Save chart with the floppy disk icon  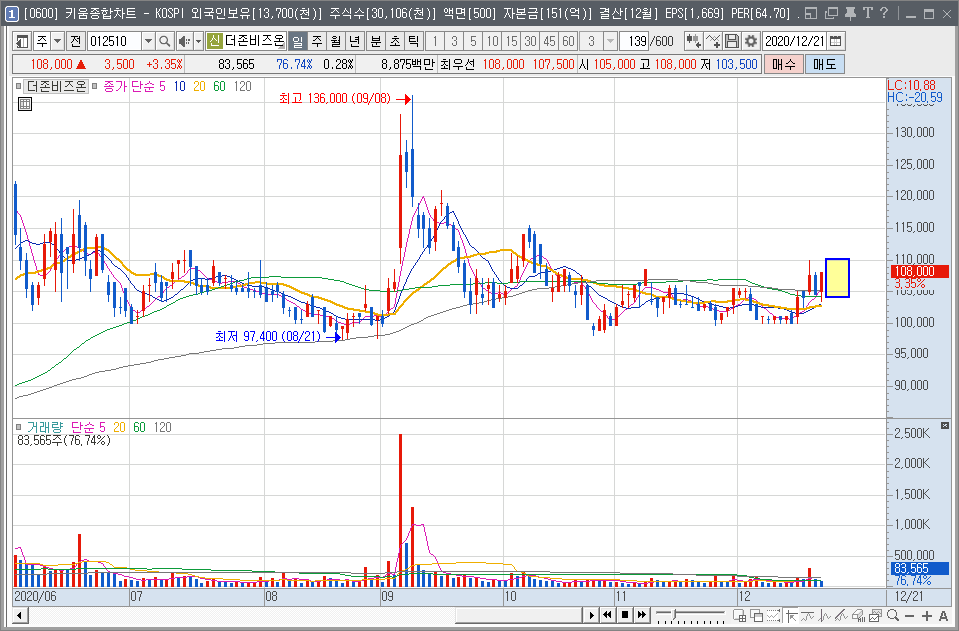click(x=731, y=41)
